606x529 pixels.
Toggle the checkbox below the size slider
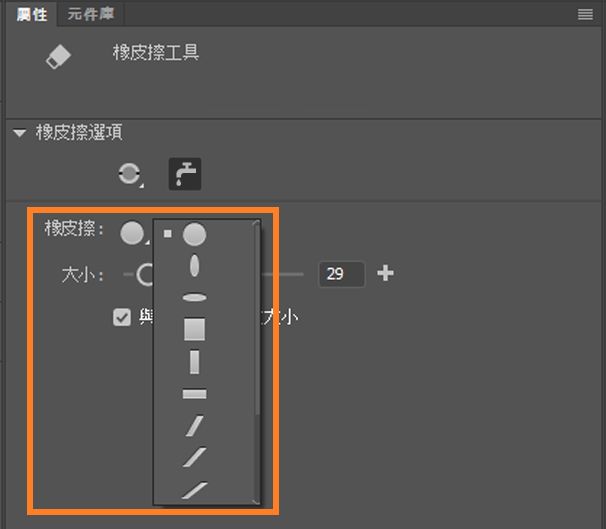122,318
